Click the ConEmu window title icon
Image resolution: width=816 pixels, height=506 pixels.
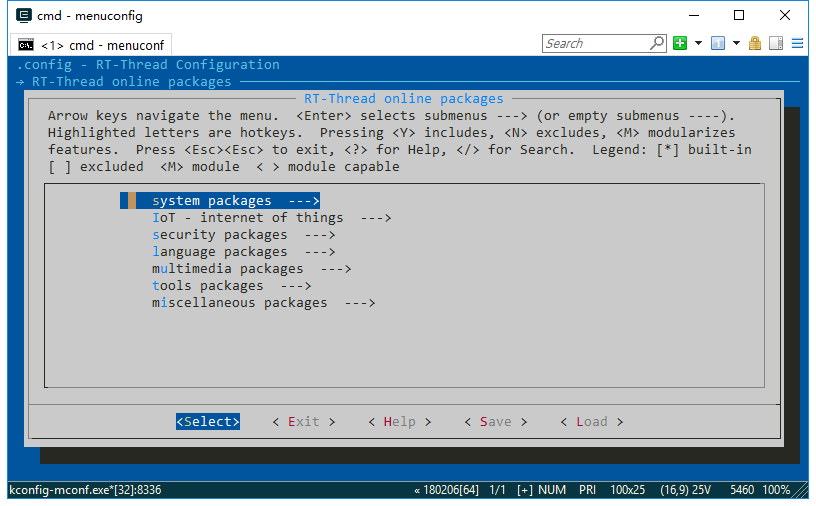click(x=24, y=15)
